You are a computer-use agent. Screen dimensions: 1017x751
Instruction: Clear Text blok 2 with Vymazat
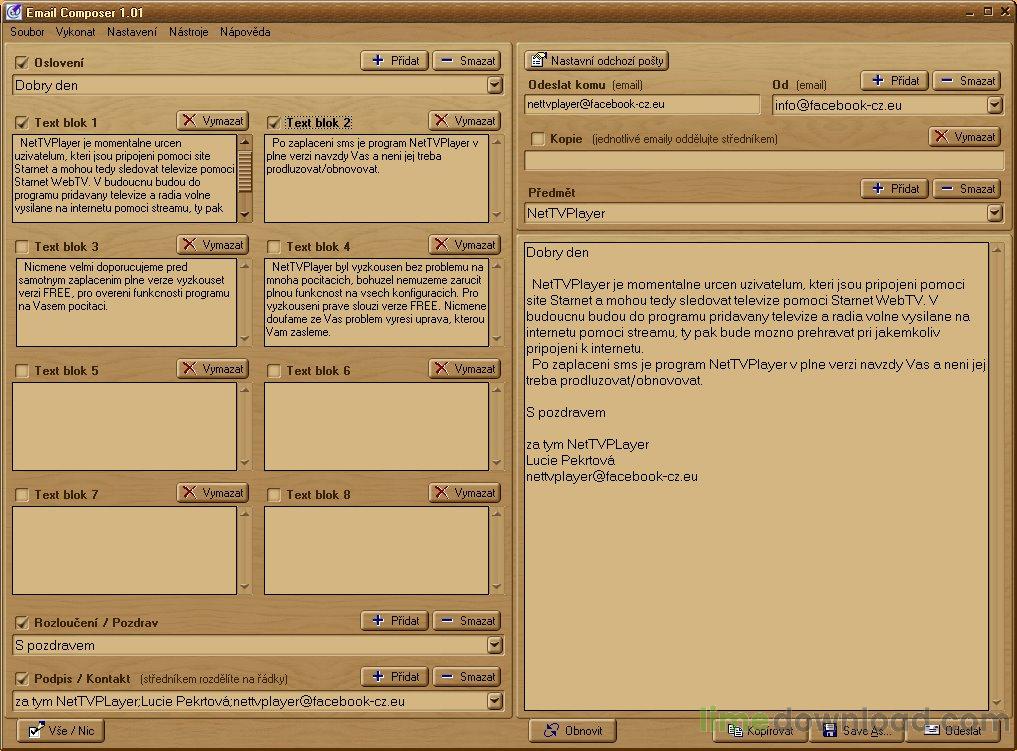coord(464,121)
